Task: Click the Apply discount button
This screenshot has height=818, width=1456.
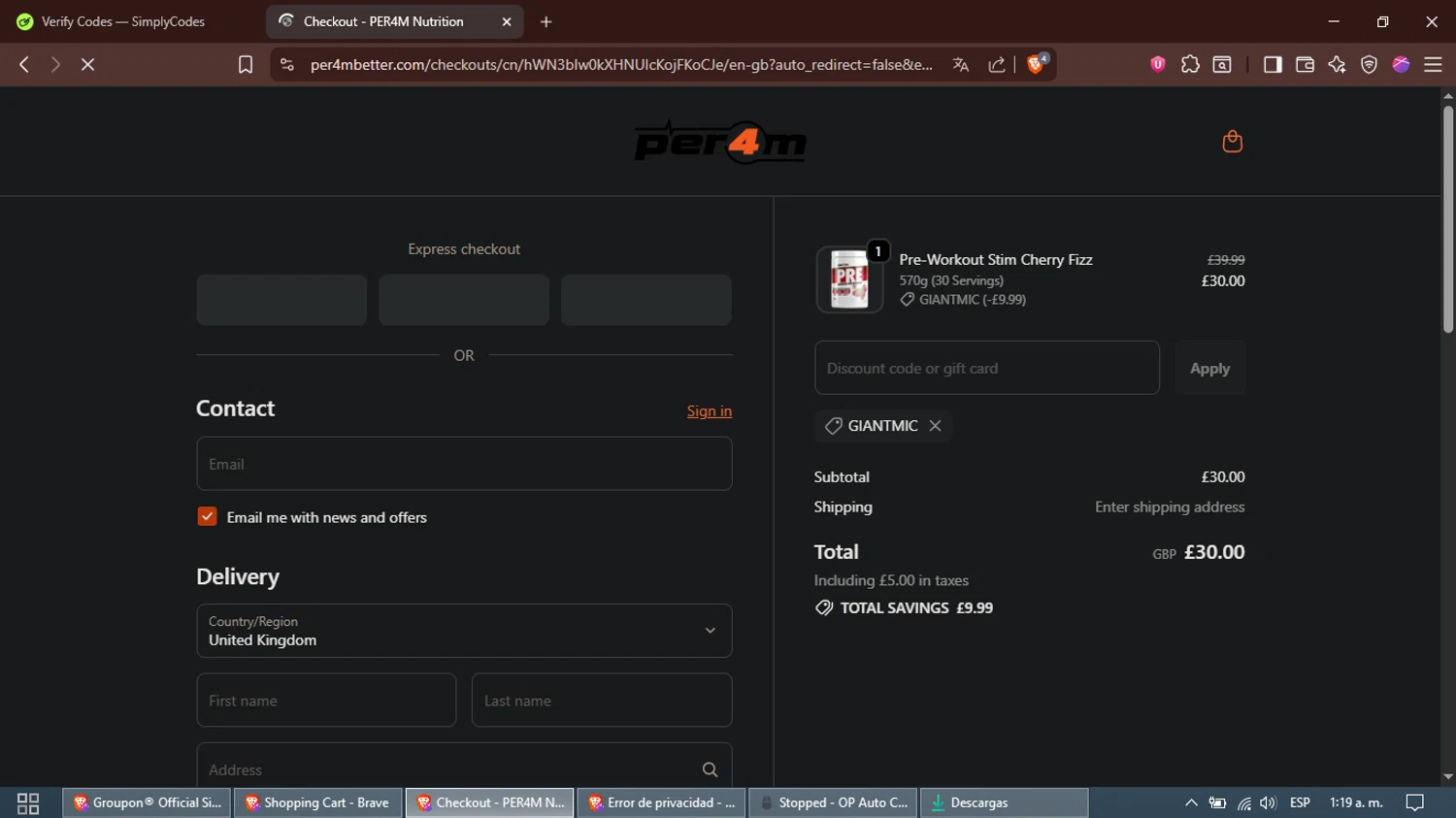Action: coord(1209,368)
